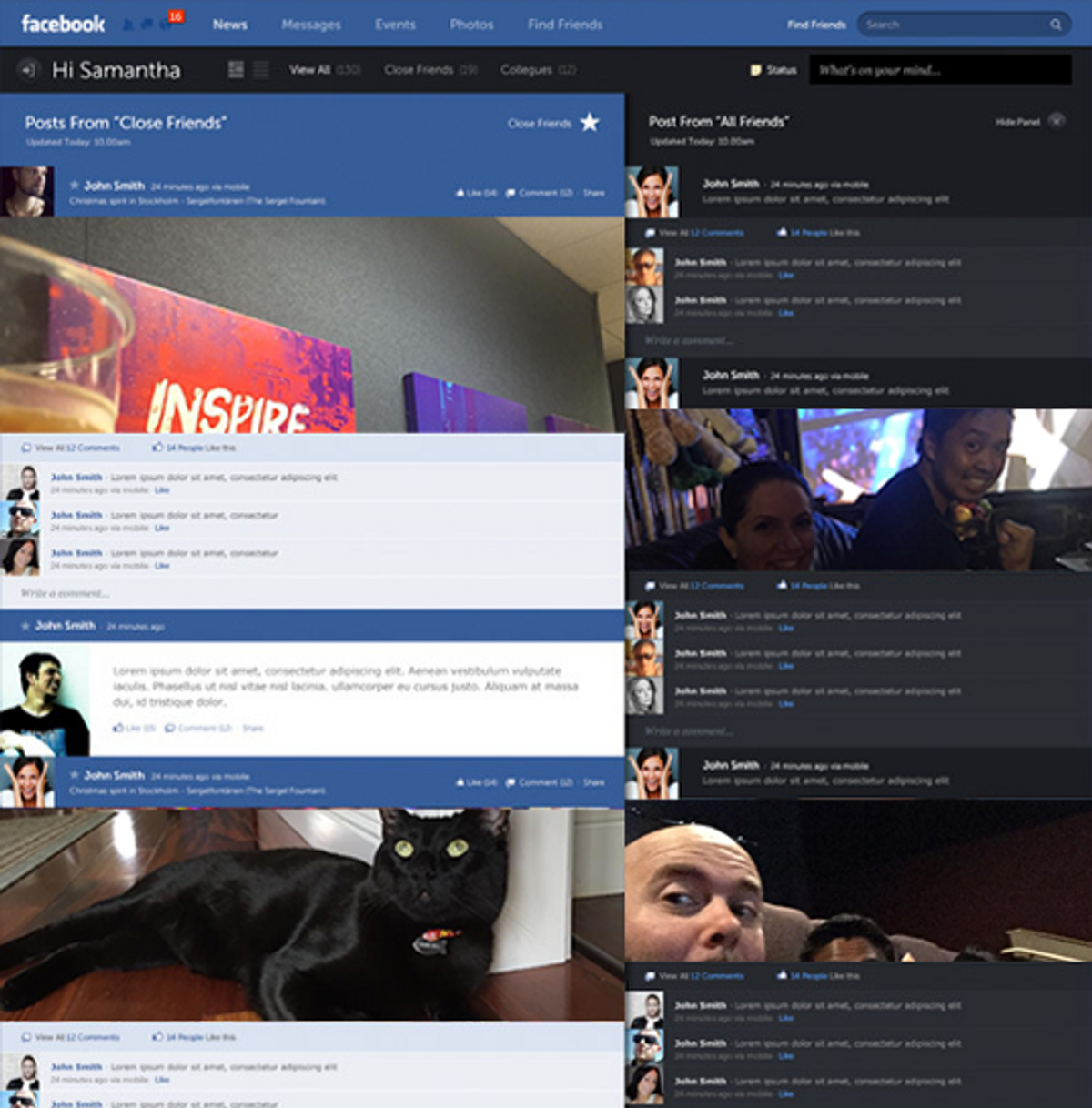Share the post above the black cat photo

pyautogui.click(x=593, y=782)
